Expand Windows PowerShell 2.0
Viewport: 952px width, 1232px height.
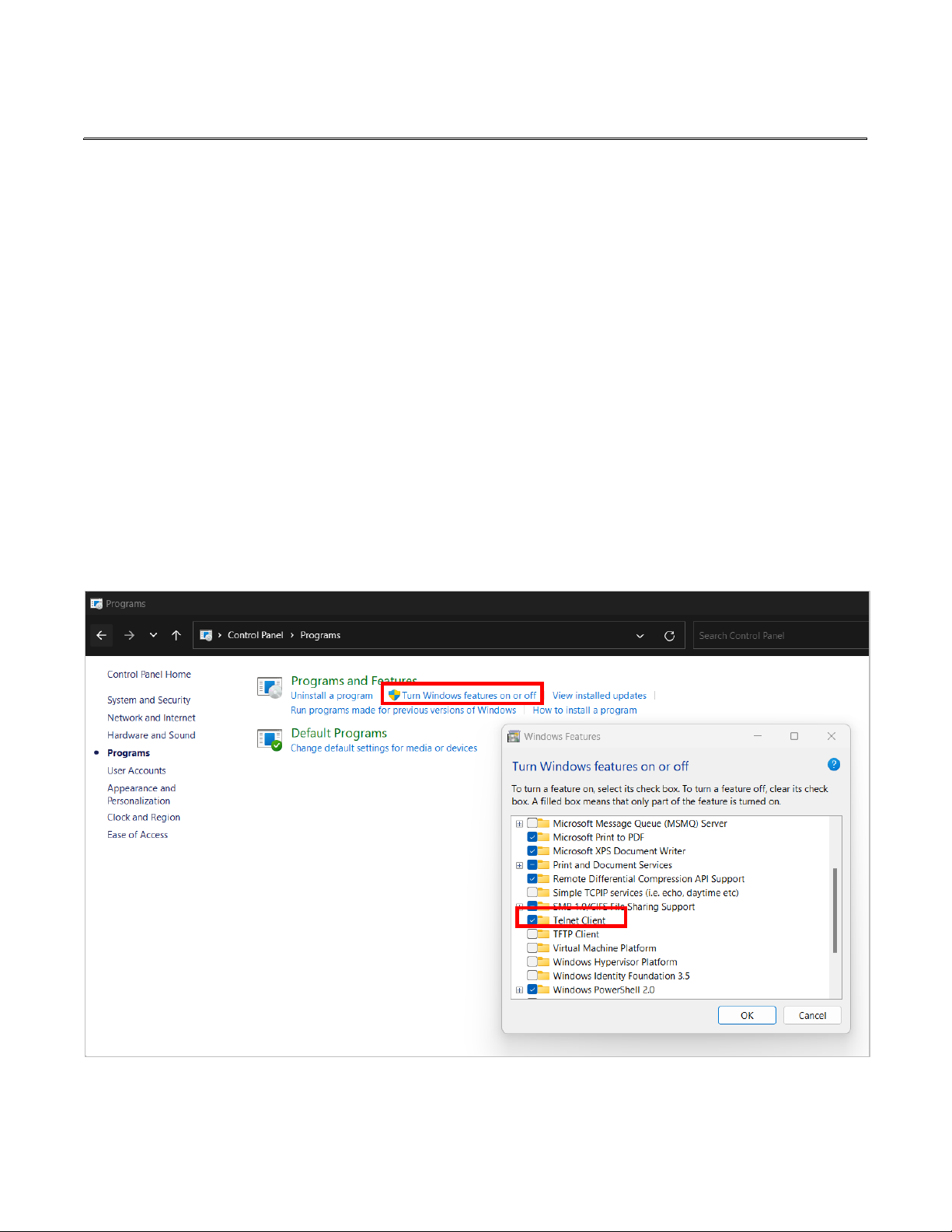point(519,990)
